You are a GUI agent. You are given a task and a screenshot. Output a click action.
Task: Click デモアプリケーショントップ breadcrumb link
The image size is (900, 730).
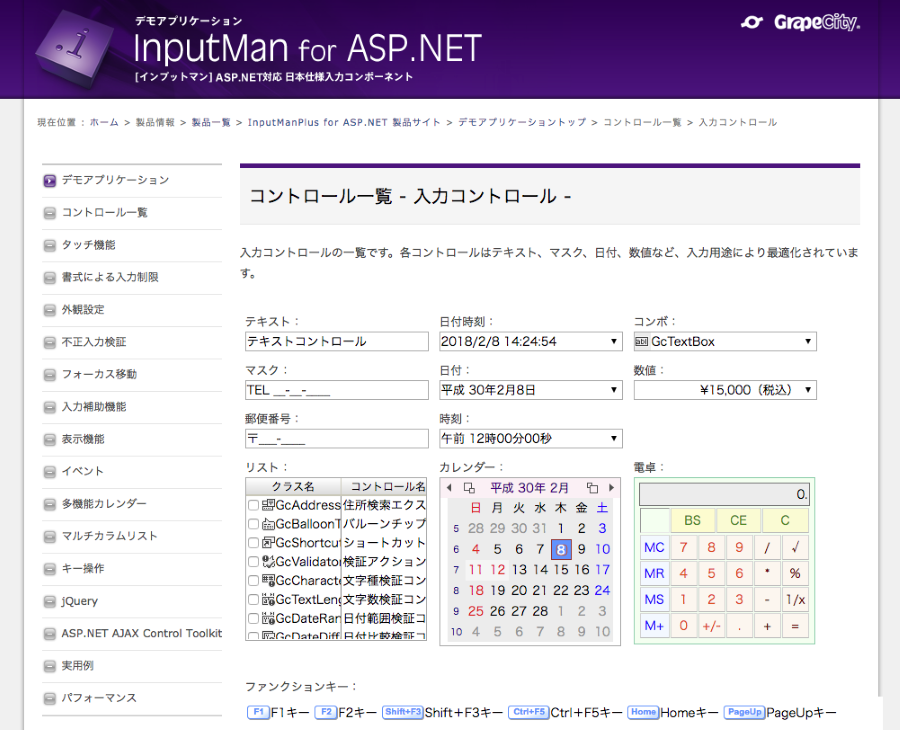(x=522, y=122)
